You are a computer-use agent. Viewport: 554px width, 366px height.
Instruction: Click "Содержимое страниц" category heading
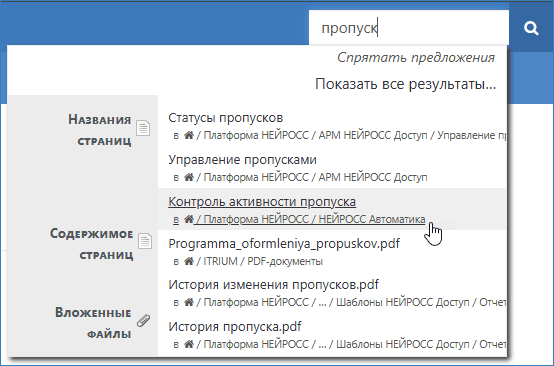pos(92,244)
